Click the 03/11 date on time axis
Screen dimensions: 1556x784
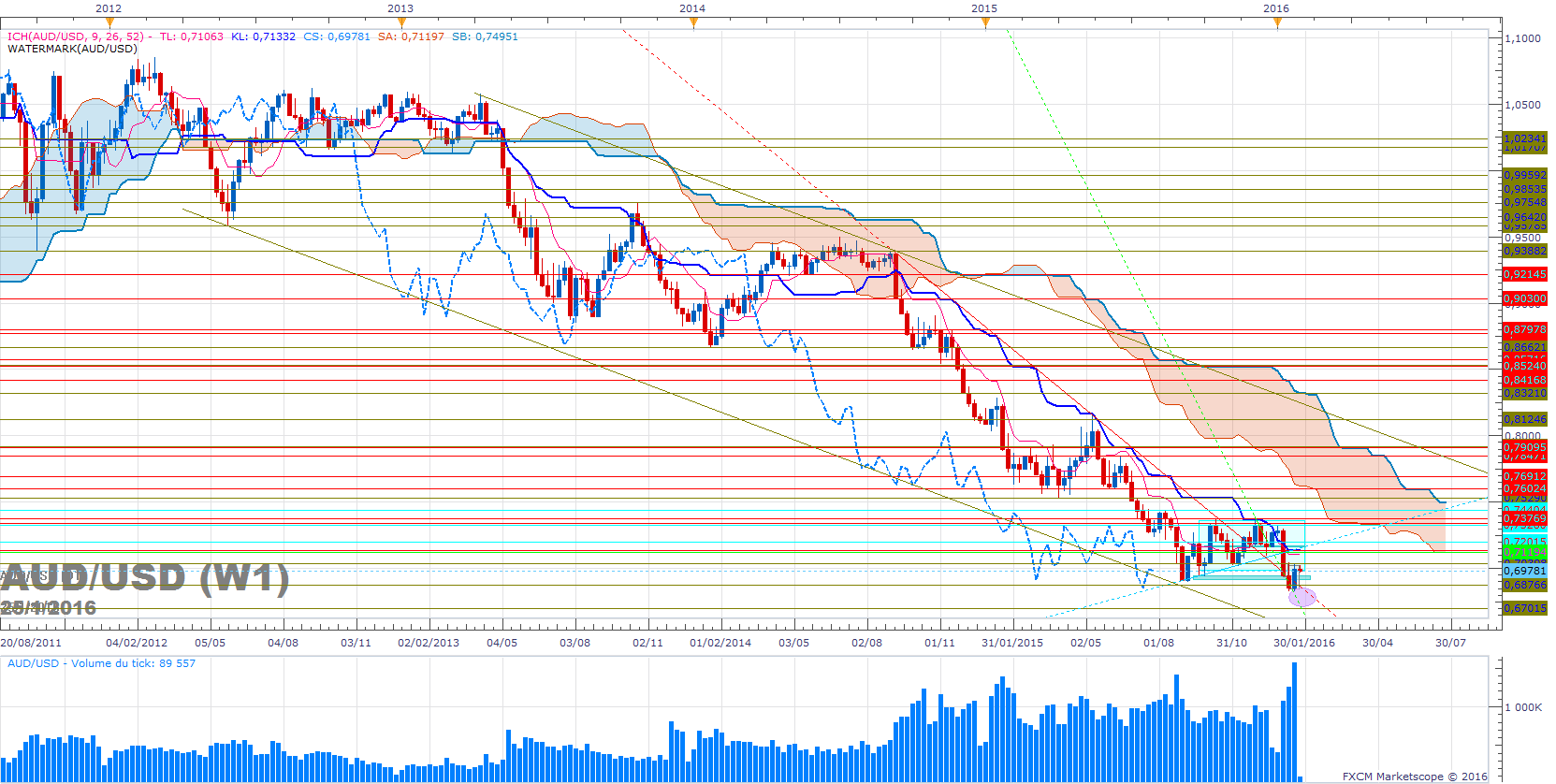click(x=356, y=643)
